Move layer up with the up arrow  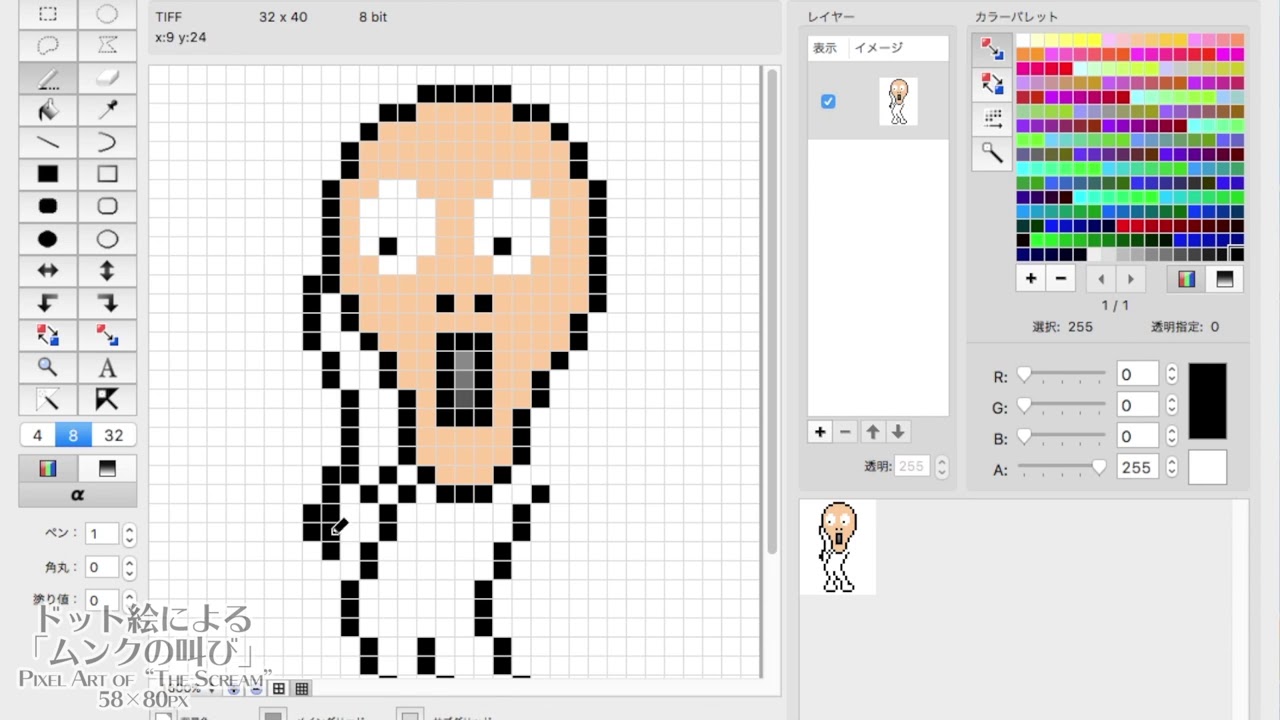tap(873, 432)
